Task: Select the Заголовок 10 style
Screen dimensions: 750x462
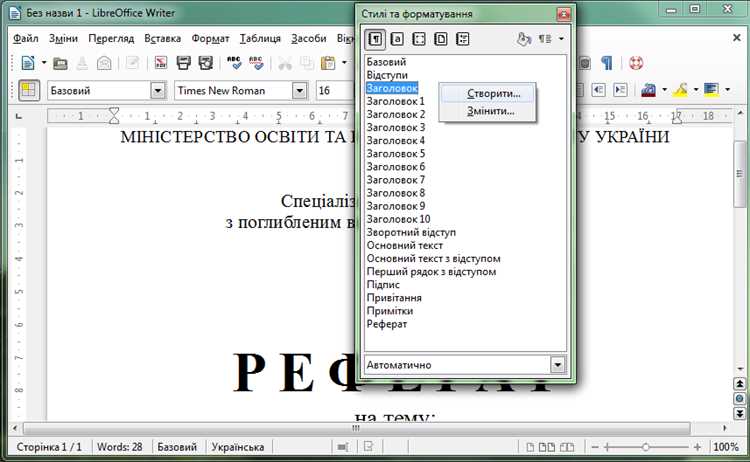Action: click(x=398, y=219)
